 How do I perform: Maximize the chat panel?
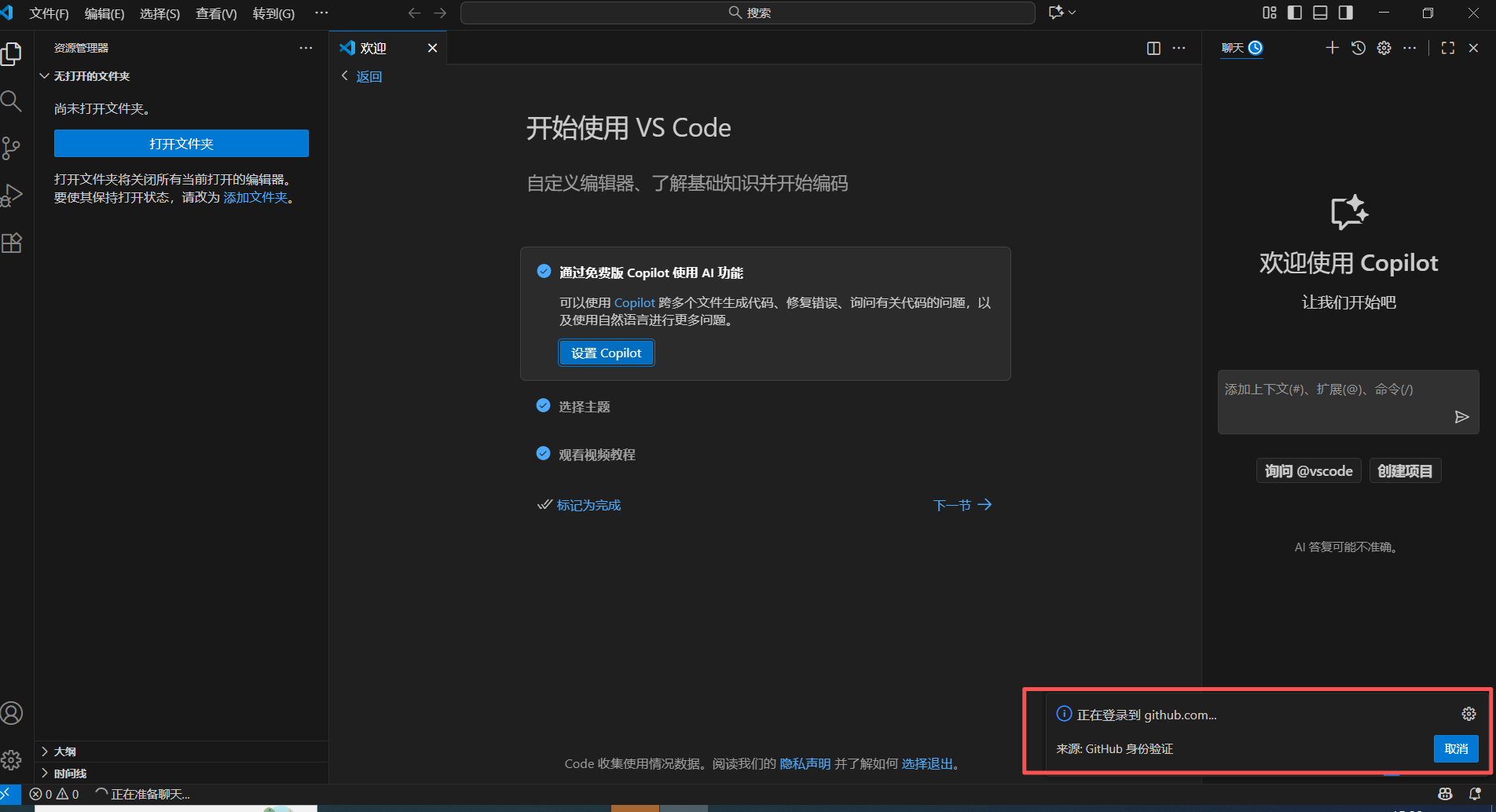(x=1448, y=48)
